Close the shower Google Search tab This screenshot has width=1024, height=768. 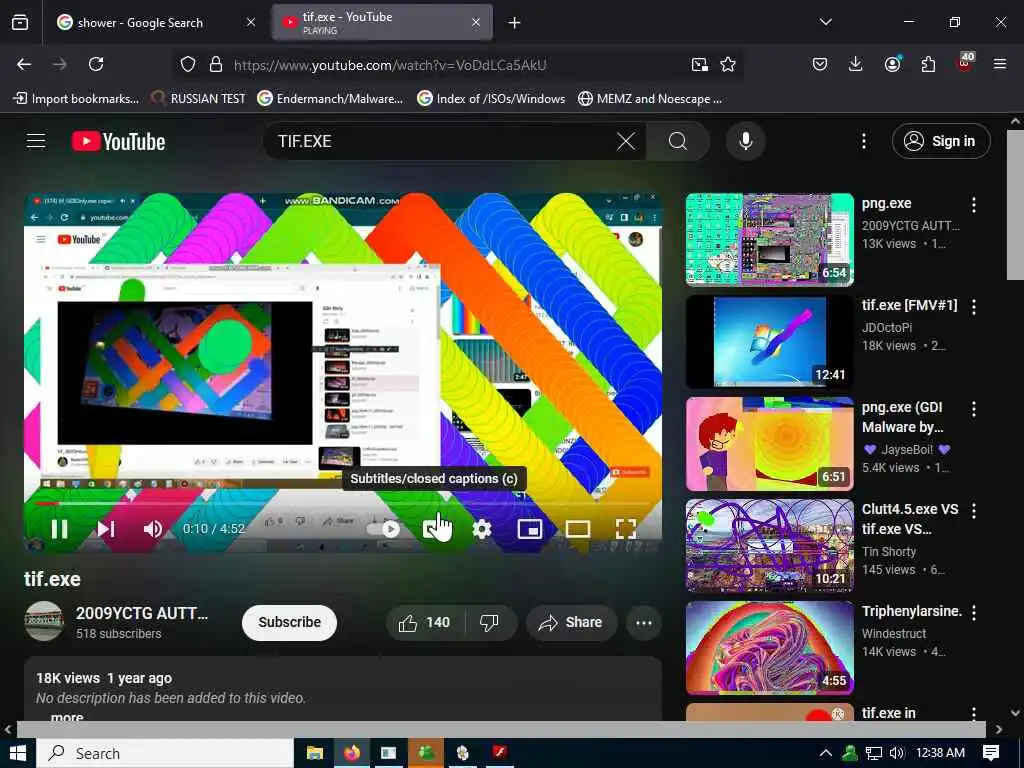tap(251, 22)
